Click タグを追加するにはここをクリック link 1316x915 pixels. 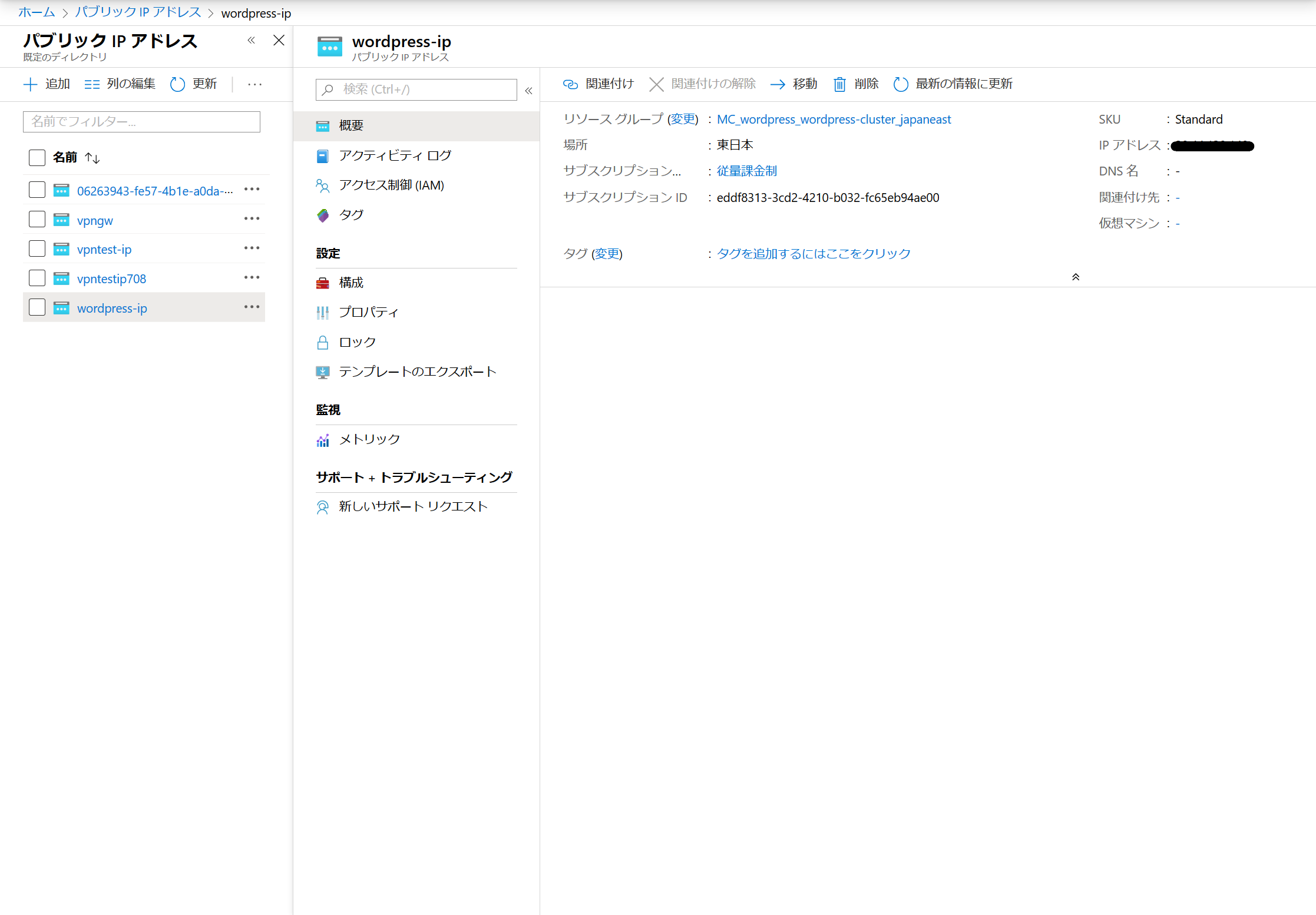click(814, 254)
